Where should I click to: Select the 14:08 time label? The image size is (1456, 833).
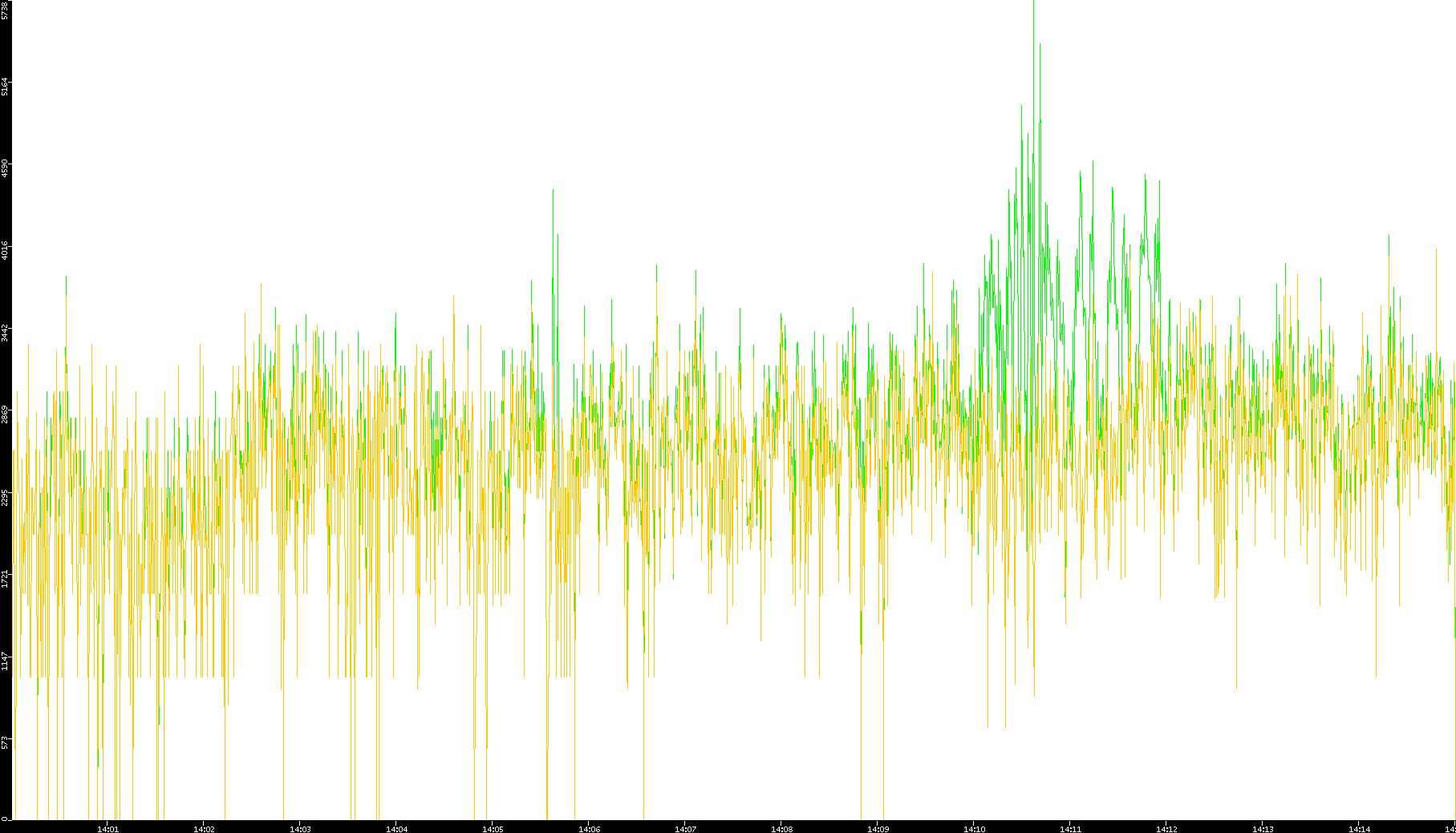click(781, 829)
